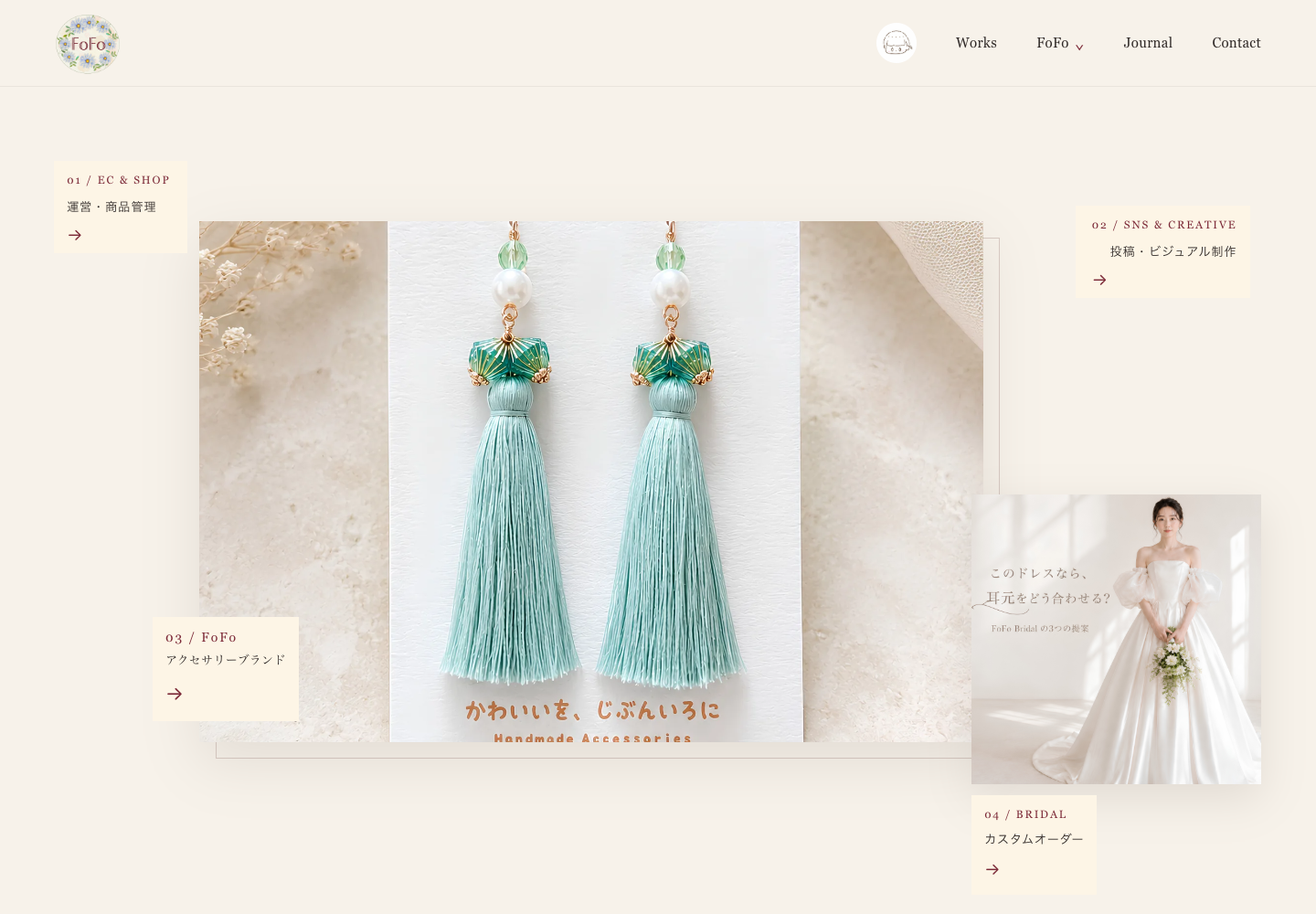
Task: Open the tassel earrings main image
Action: click(x=591, y=482)
